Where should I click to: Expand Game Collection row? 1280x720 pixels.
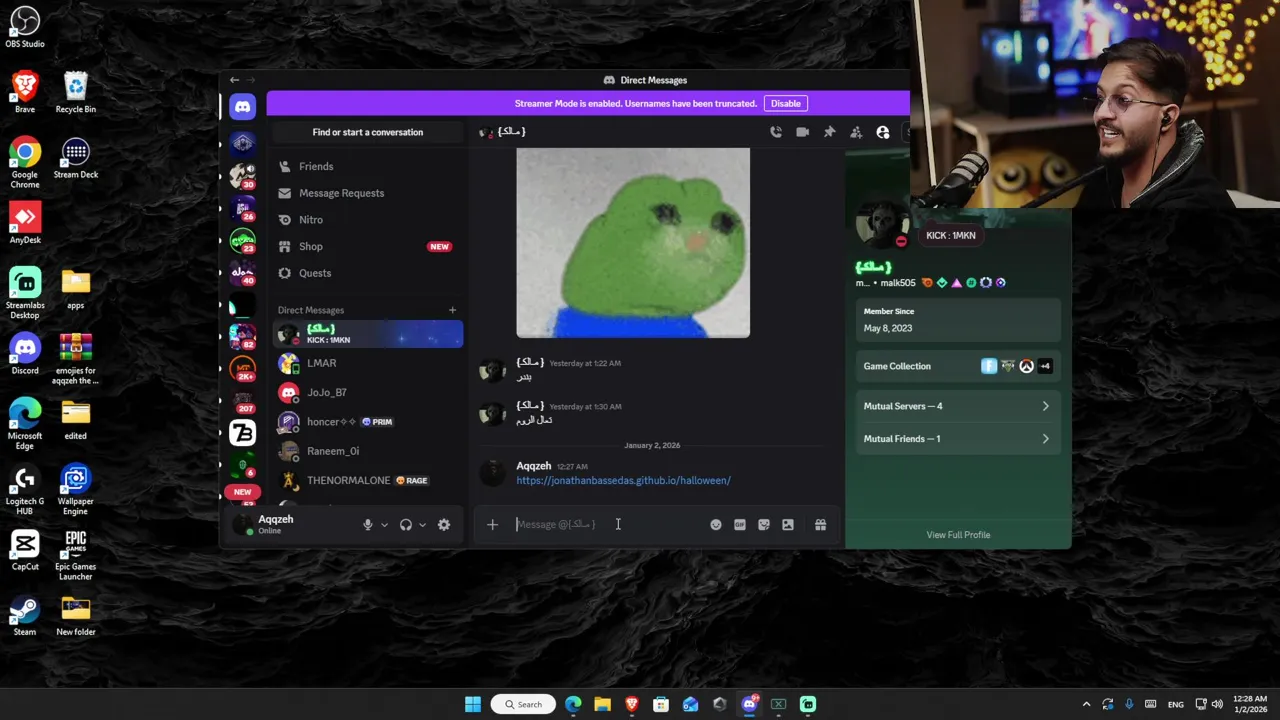pyautogui.click(x=958, y=366)
